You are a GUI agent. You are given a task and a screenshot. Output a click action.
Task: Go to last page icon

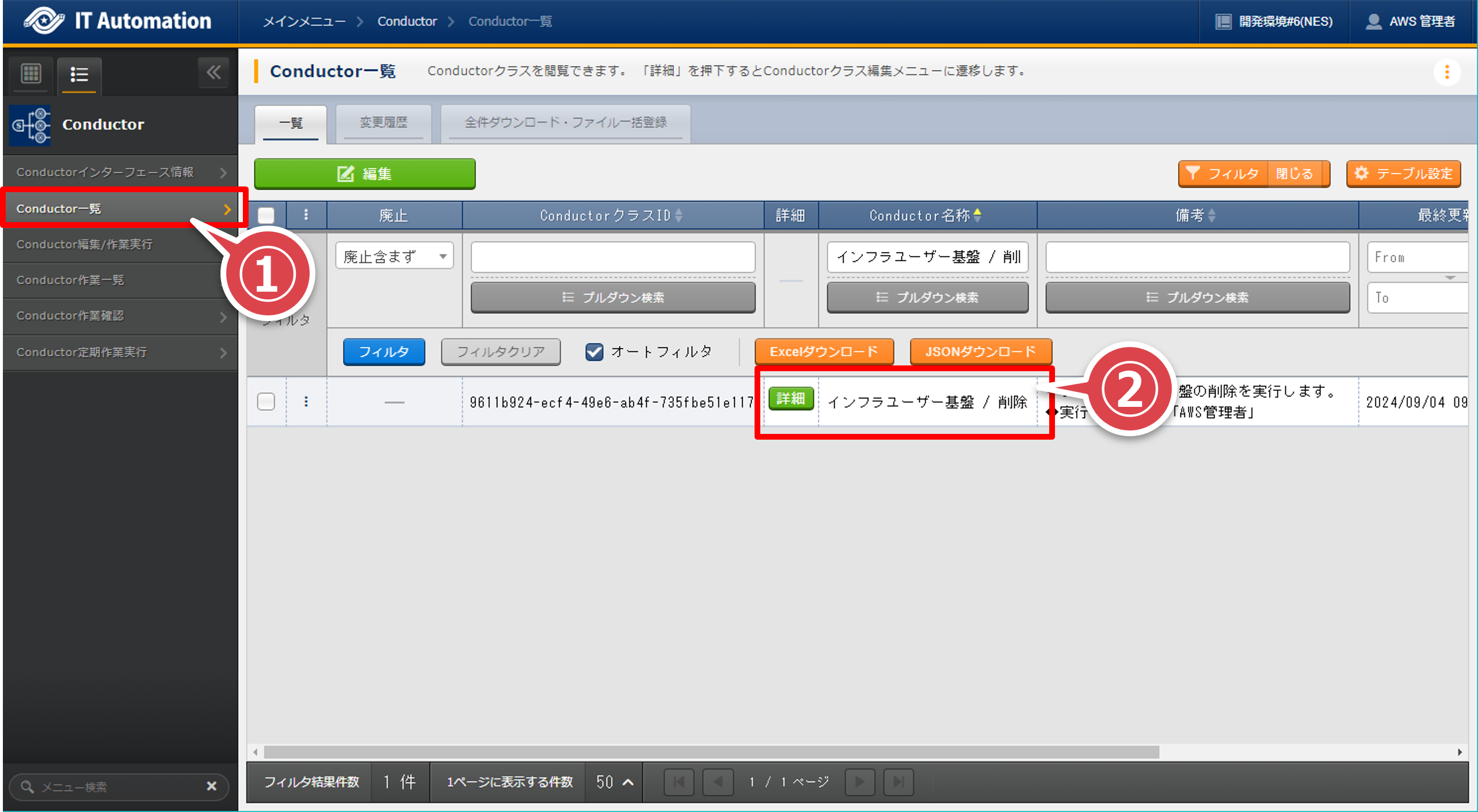click(898, 781)
